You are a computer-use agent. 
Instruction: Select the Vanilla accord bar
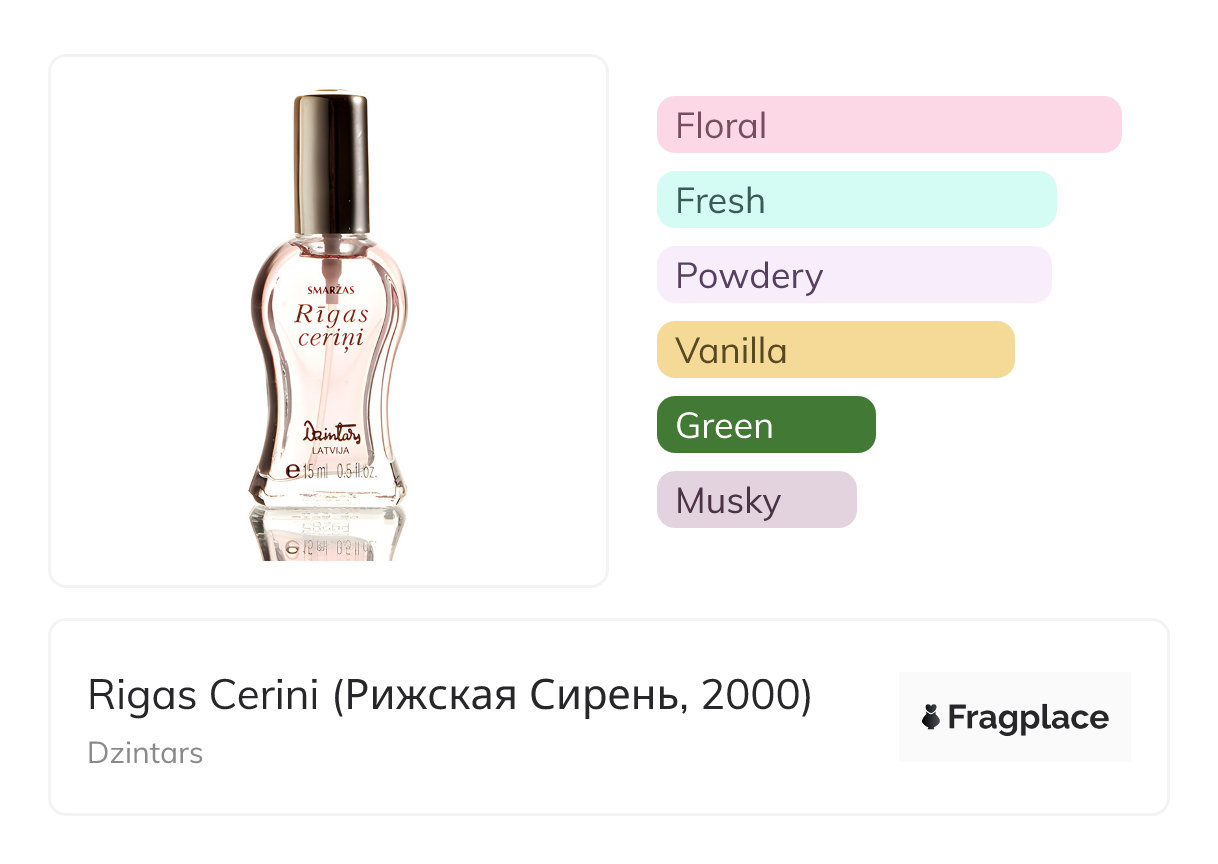(x=835, y=350)
